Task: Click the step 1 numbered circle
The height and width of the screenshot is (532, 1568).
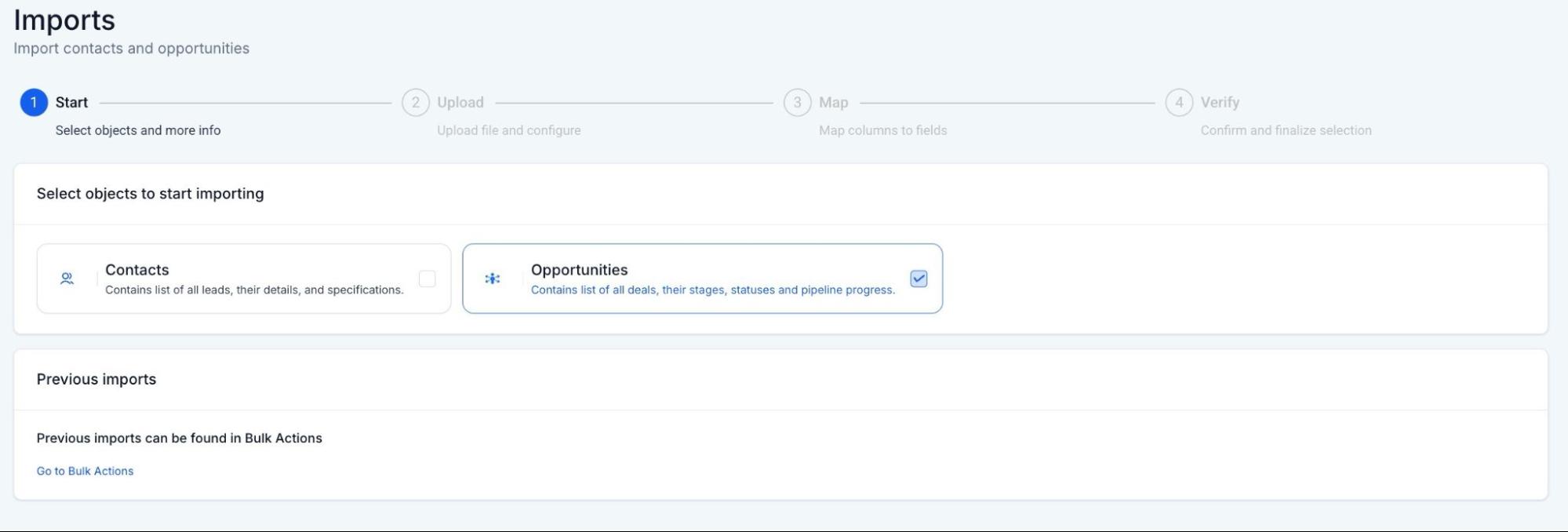Action: pos(34,103)
